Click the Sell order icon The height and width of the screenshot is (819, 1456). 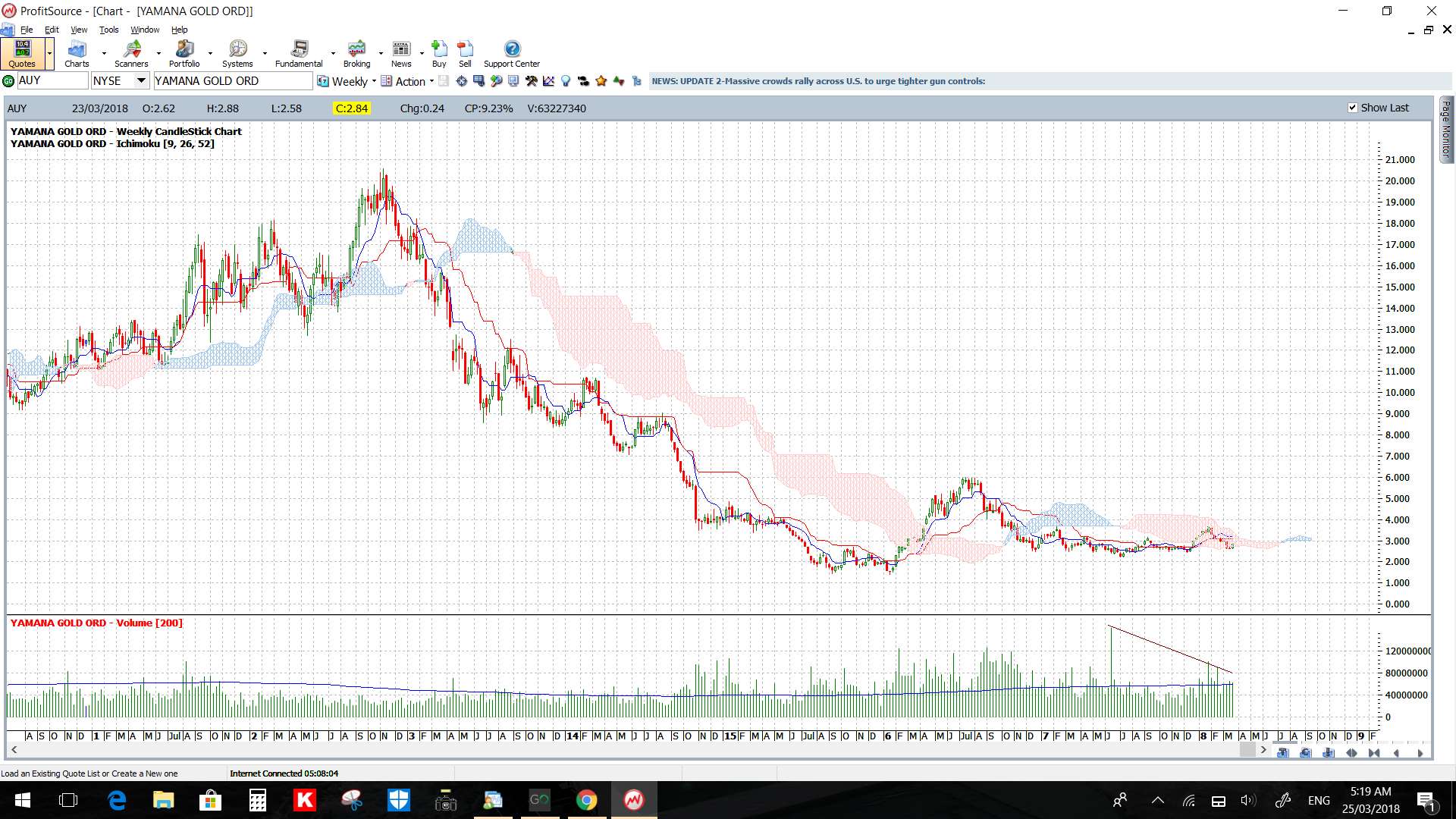click(x=465, y=53)
